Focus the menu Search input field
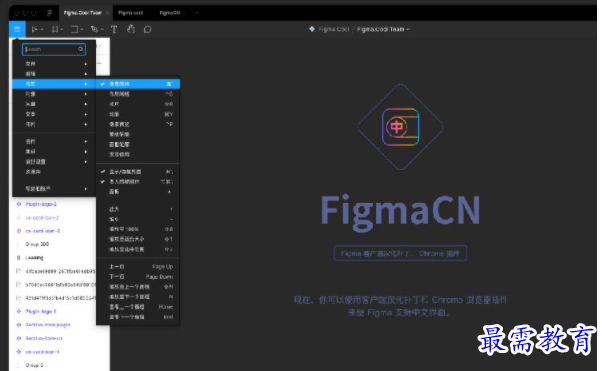Viewport: 602px width, 371px height. [54, 49]
